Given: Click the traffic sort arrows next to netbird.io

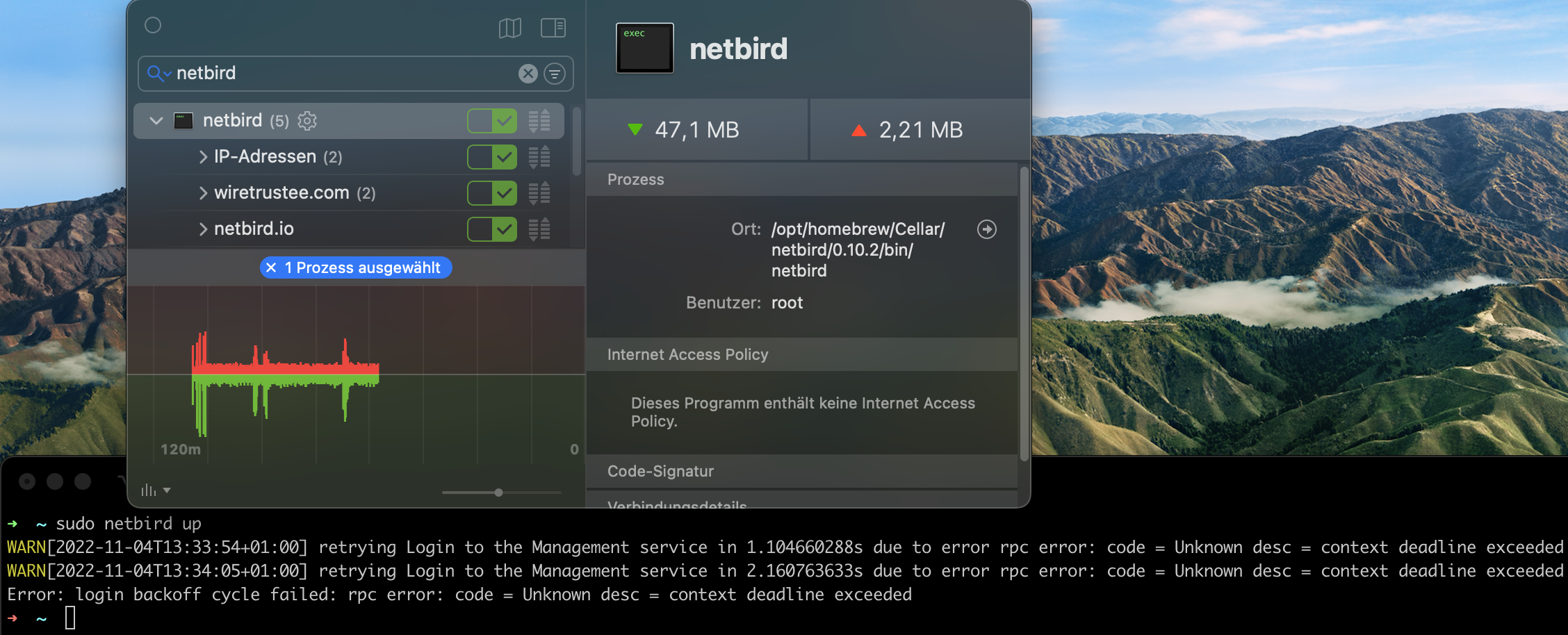Looking at the screenshot, I should coord(539,229).
